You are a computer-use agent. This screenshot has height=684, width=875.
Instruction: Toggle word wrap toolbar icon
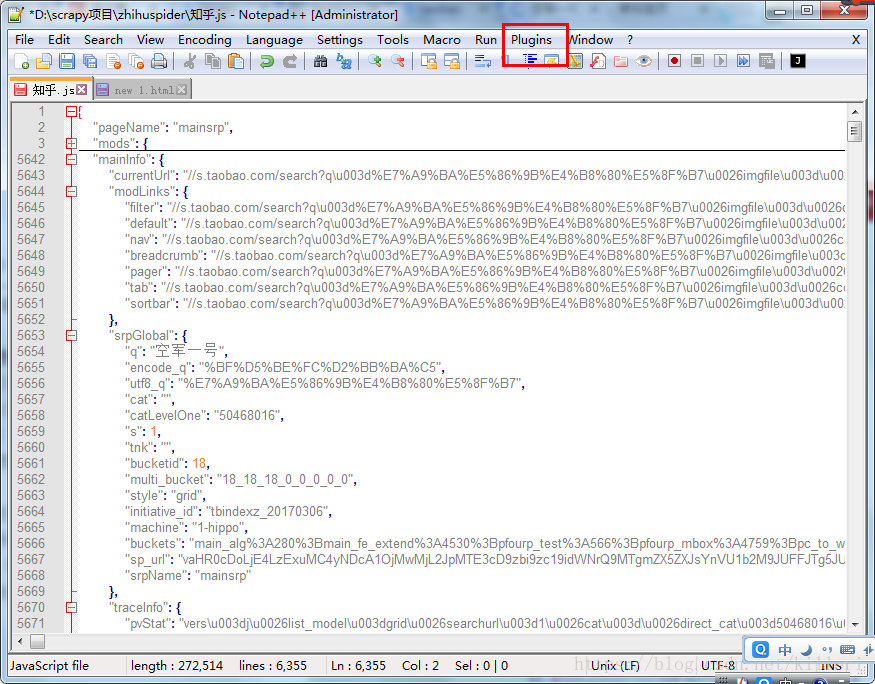pyautogui.click(x=482, y=61)
